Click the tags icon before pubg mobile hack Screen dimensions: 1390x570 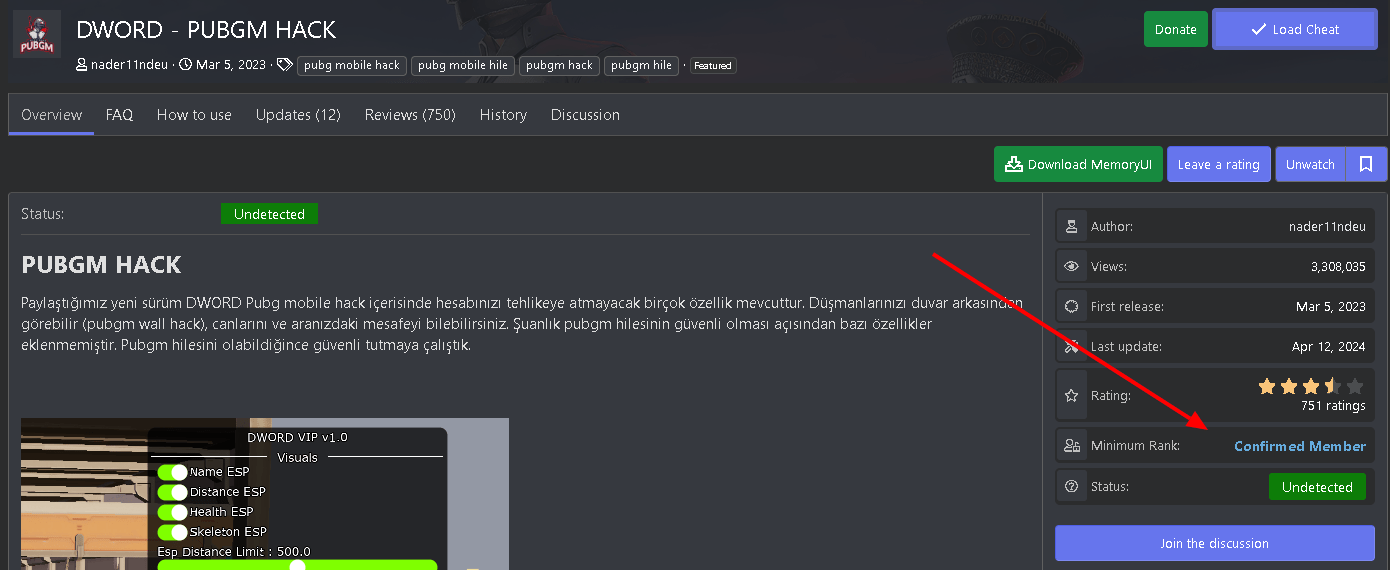(284, 65)
